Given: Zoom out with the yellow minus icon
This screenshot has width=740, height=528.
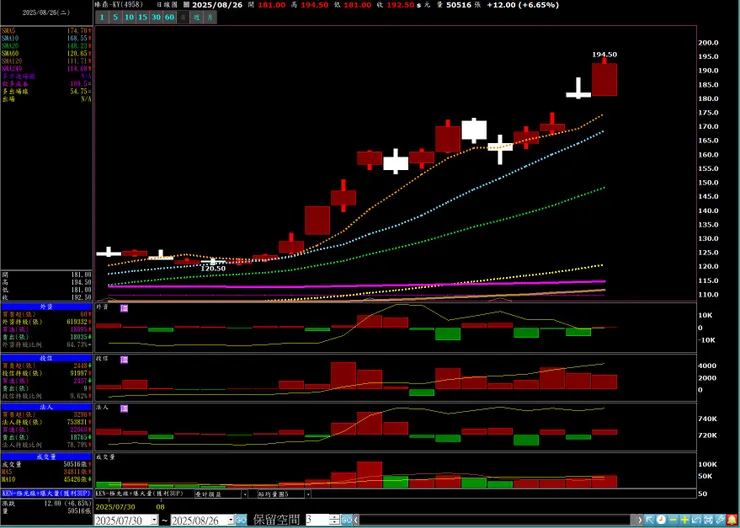Looking at the screenshot, I should coord(673,520).
